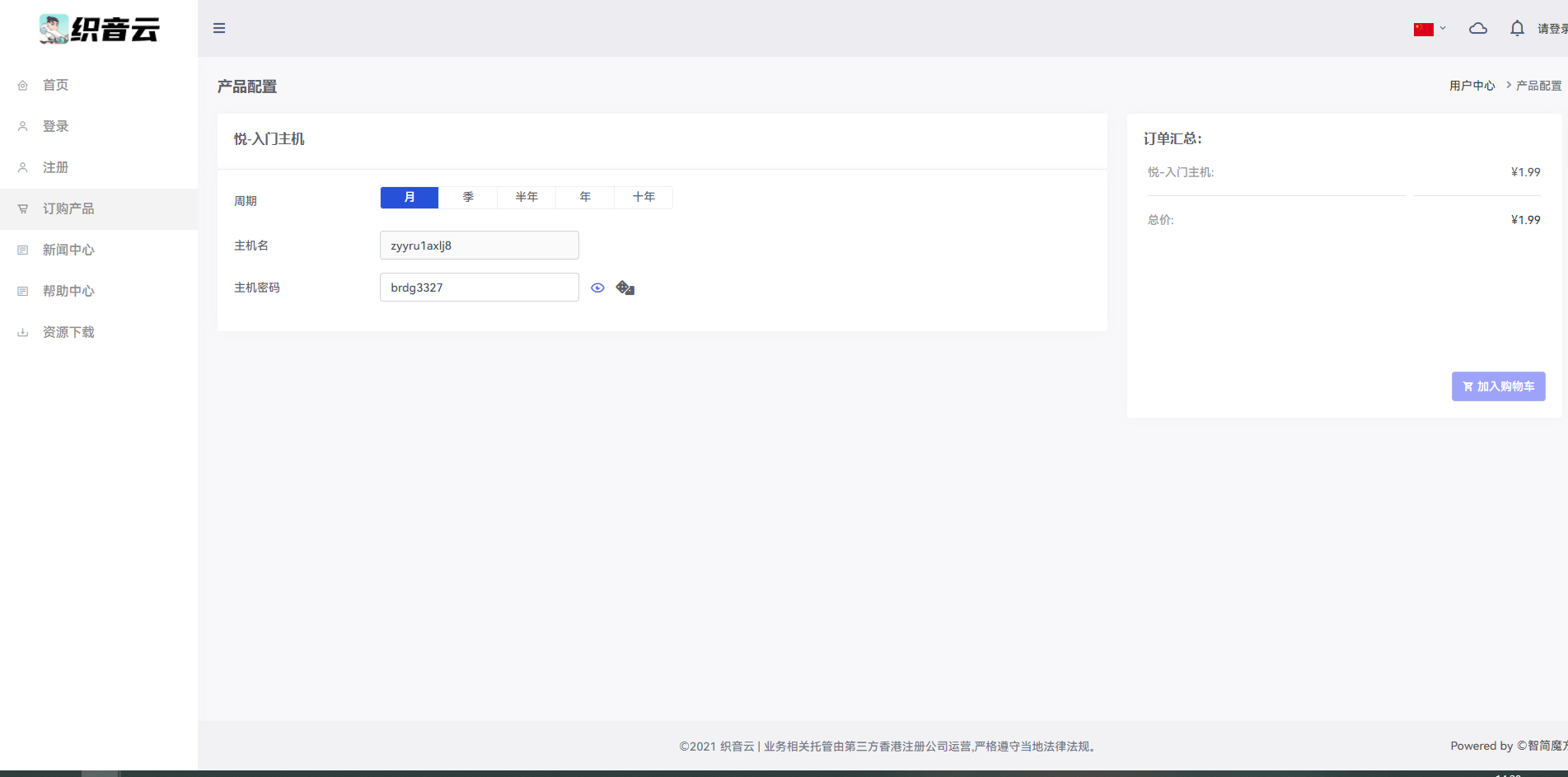
Task: Go to 订购产品 sidebar item
Action: tap(68, 208)
